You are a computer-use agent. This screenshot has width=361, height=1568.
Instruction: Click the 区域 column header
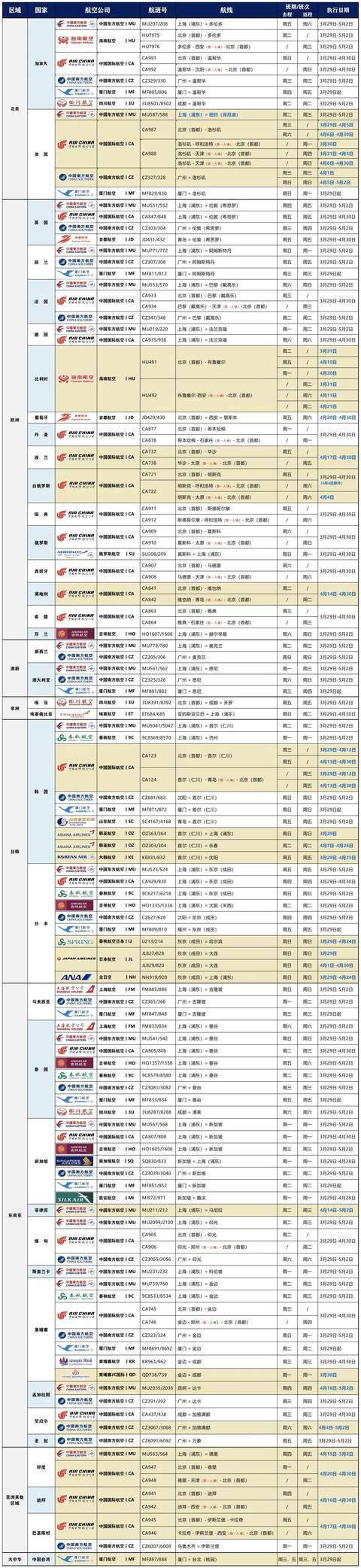click(x=14, y=11)
